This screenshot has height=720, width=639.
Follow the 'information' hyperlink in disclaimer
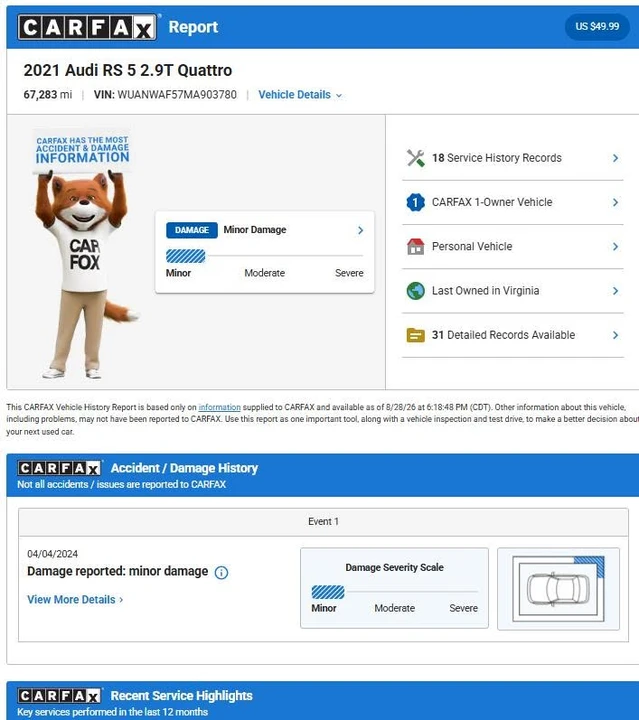tap(219, 407)
